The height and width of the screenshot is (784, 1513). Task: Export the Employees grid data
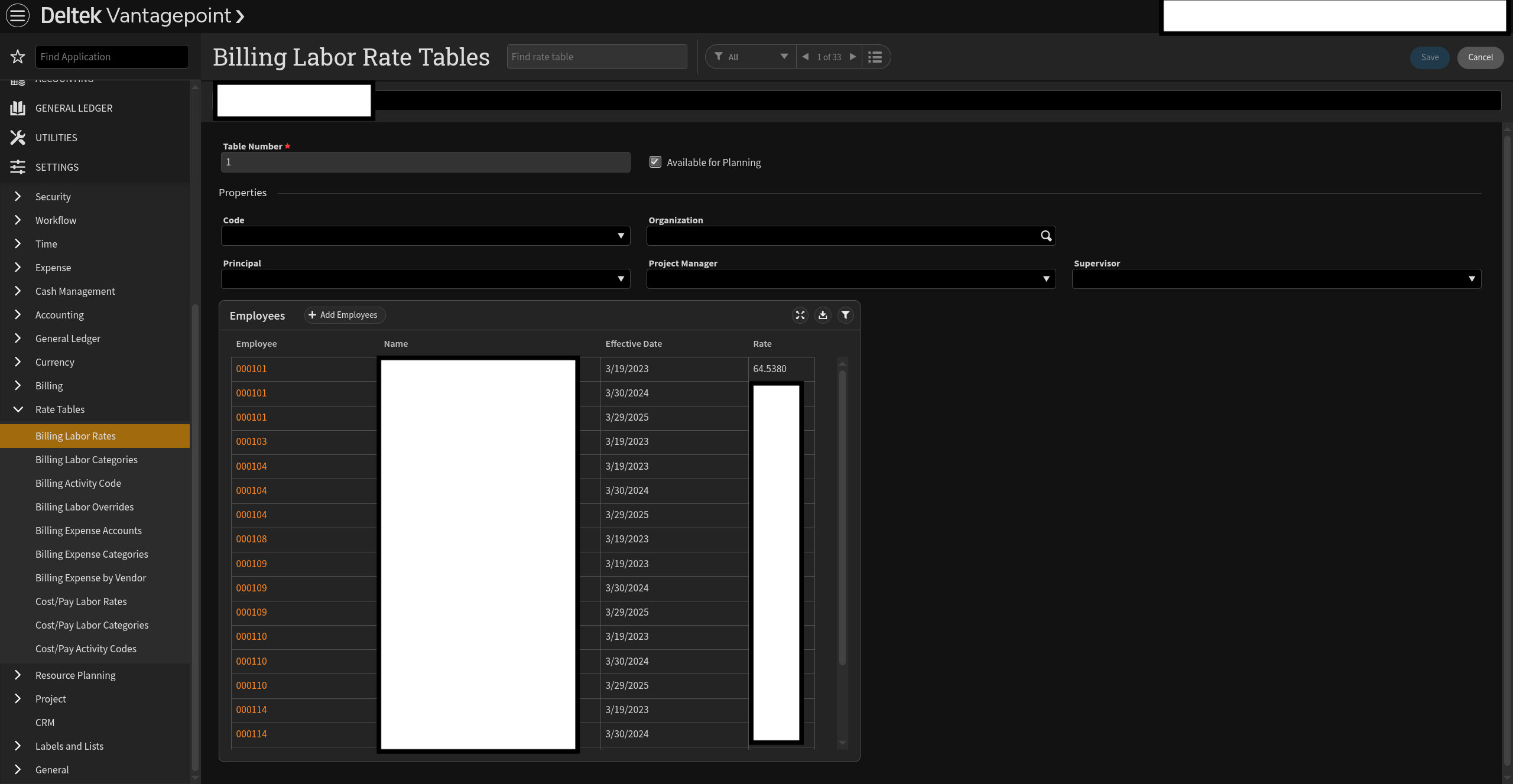coord(823,315)
